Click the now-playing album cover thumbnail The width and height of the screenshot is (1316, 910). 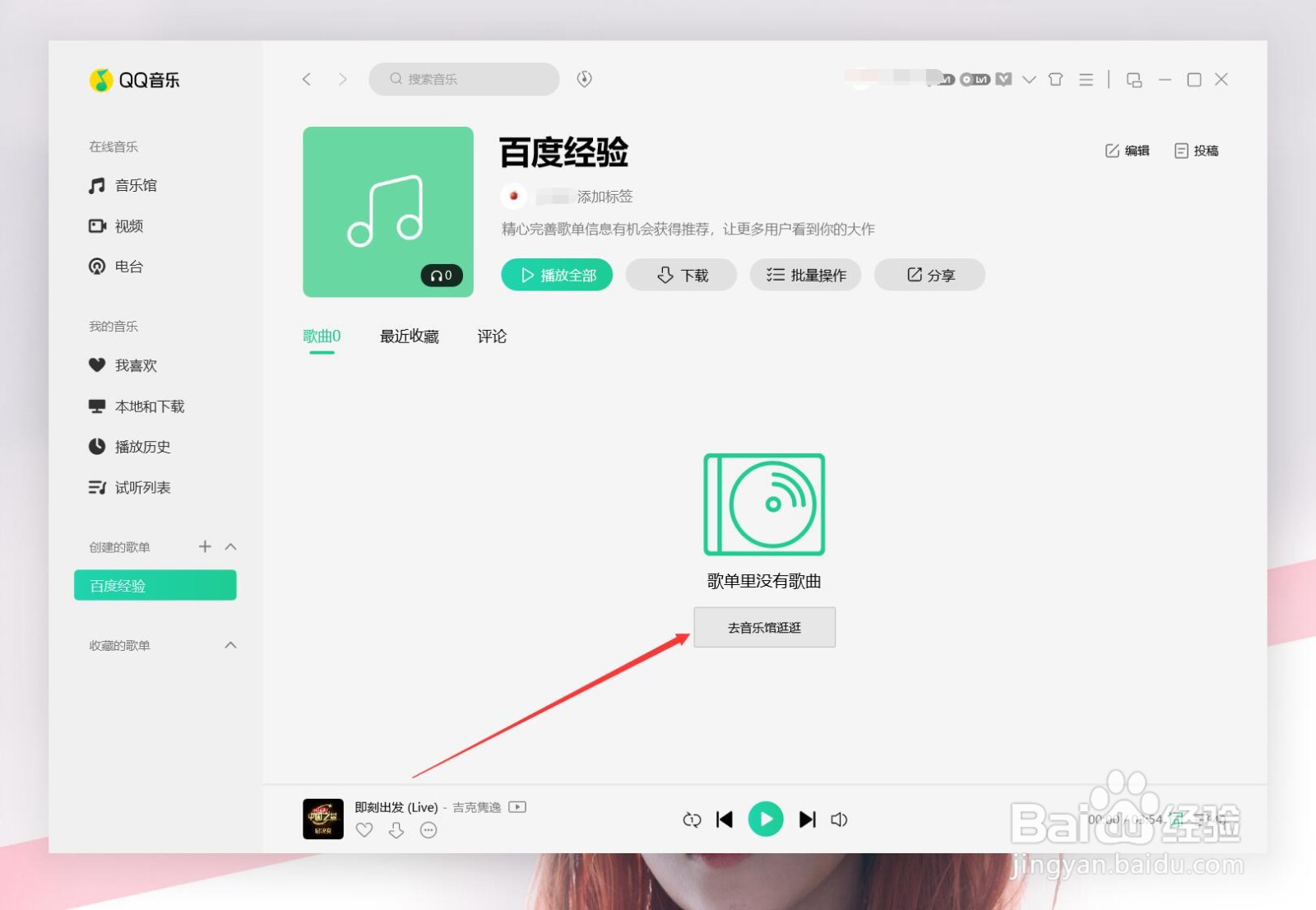(x=323, y=819)
